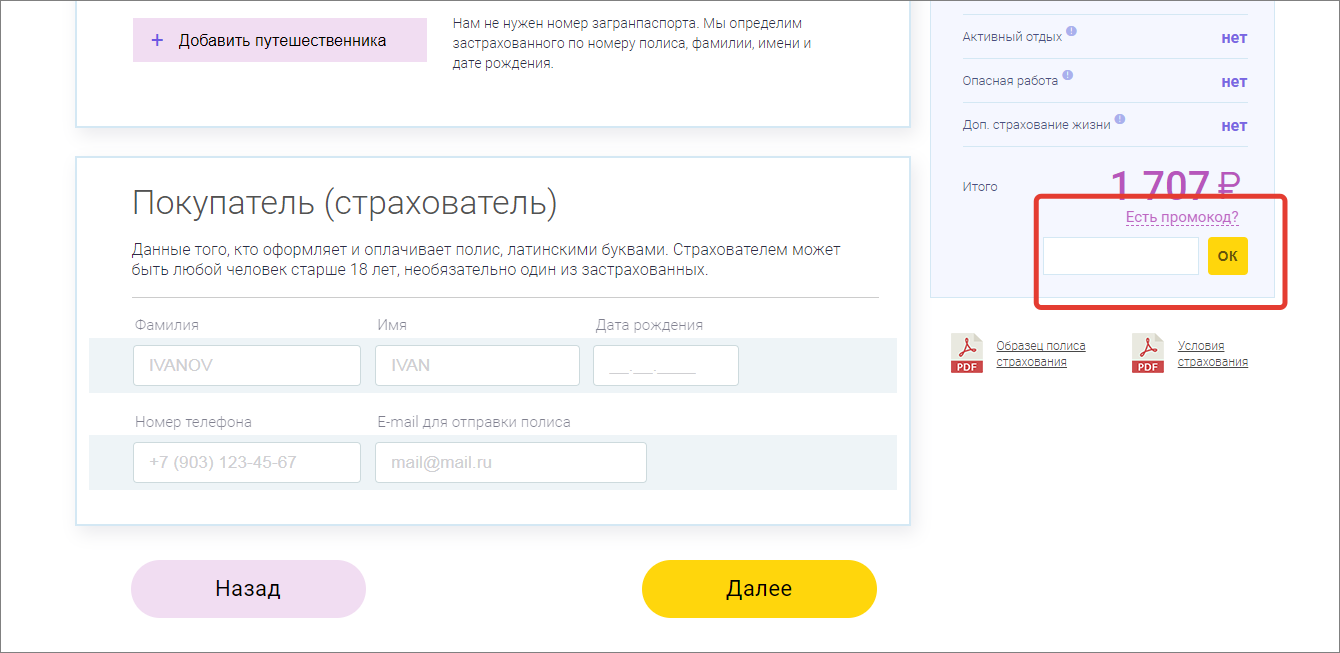Toggle the Активный отдых 'нет' value

[x=1234, y=38]
